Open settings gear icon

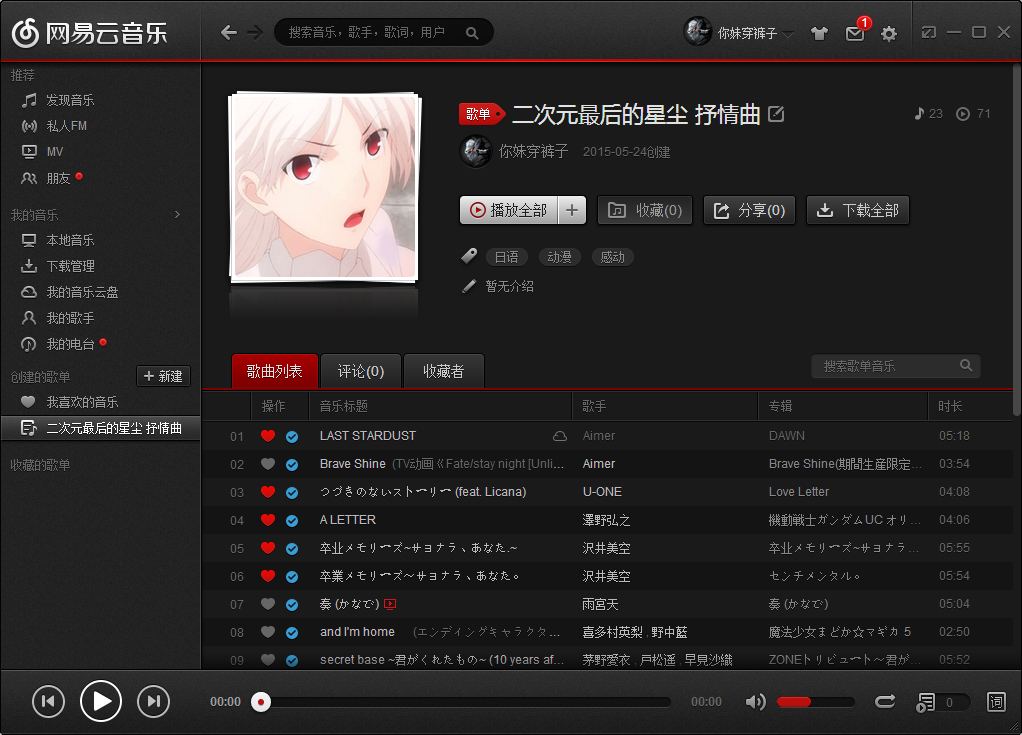click(x=889, y=33)
